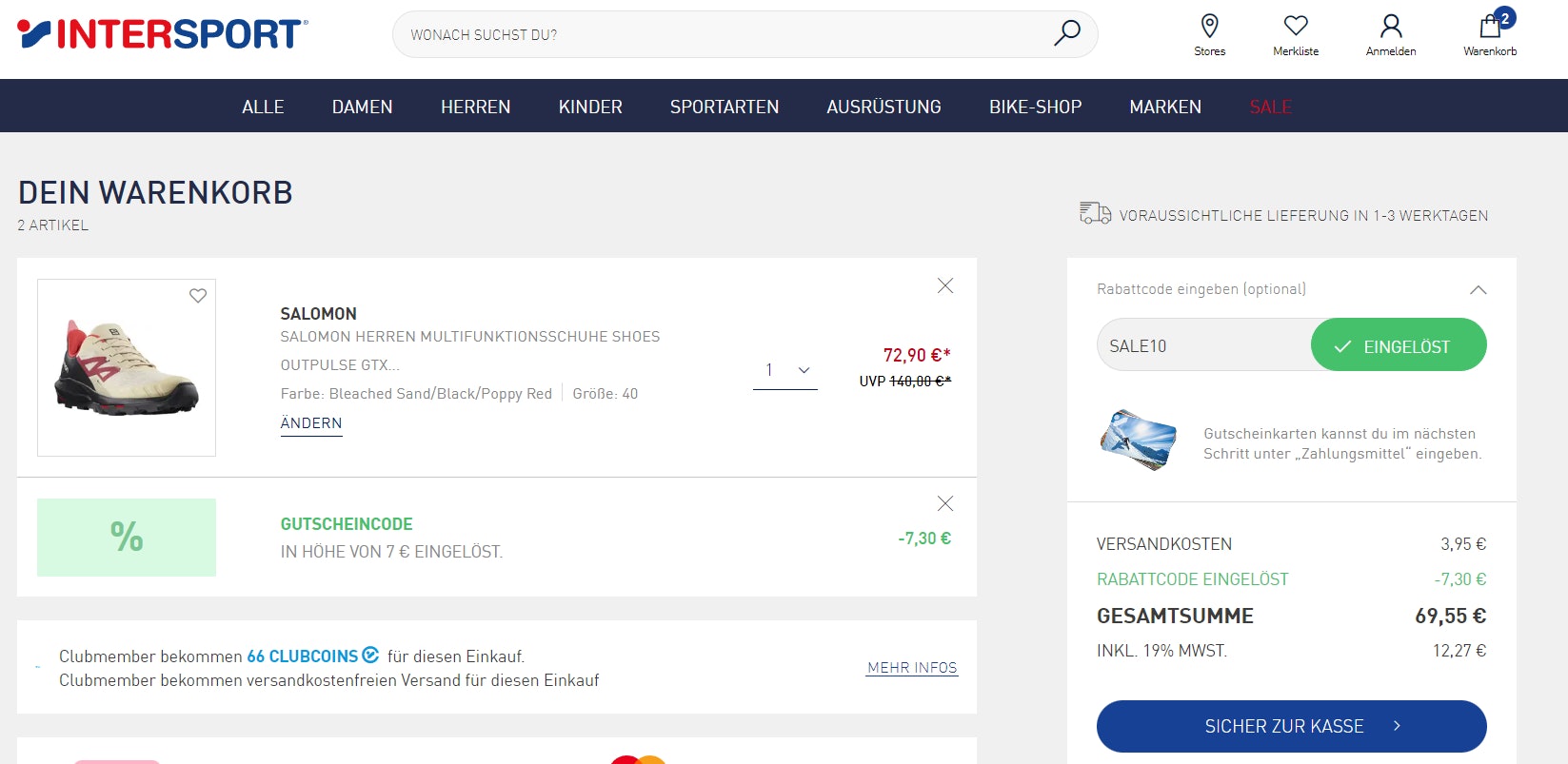Click the discount code field containing SALE10
The width and height of the screenshot is (1568, 764).
[x=1204, y=345]
